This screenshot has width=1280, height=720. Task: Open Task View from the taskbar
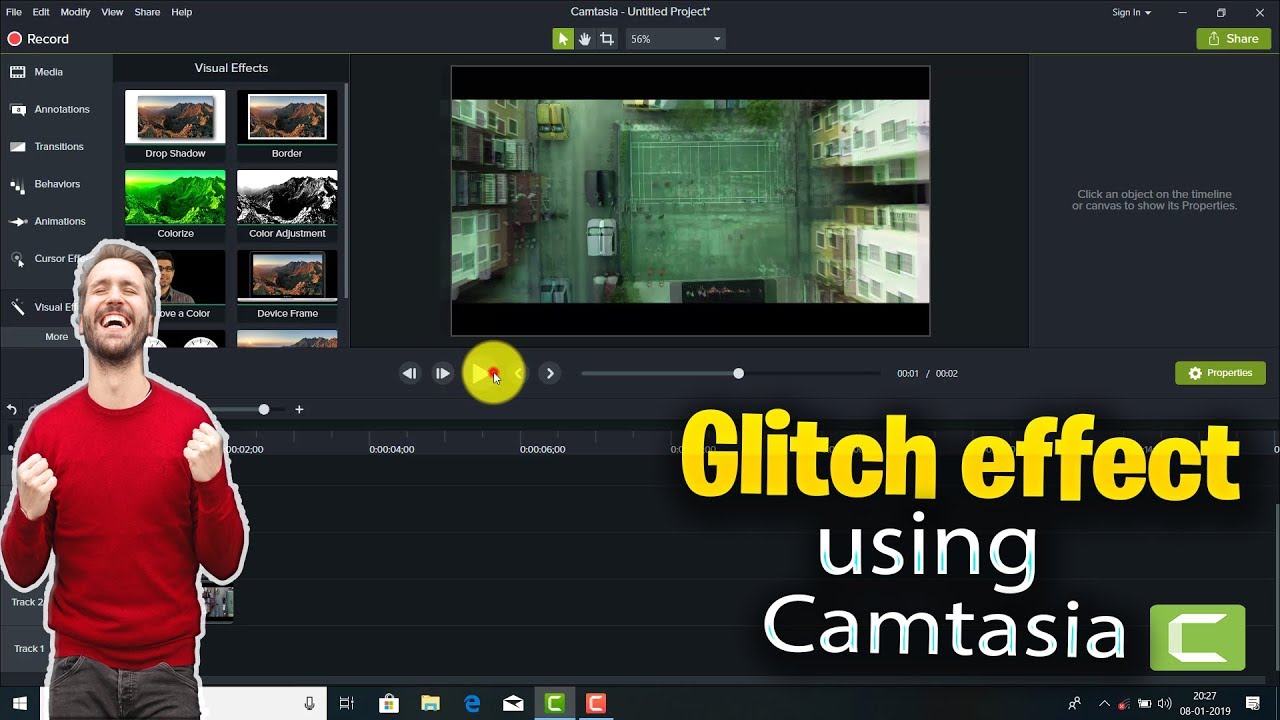tap(347, 704)
